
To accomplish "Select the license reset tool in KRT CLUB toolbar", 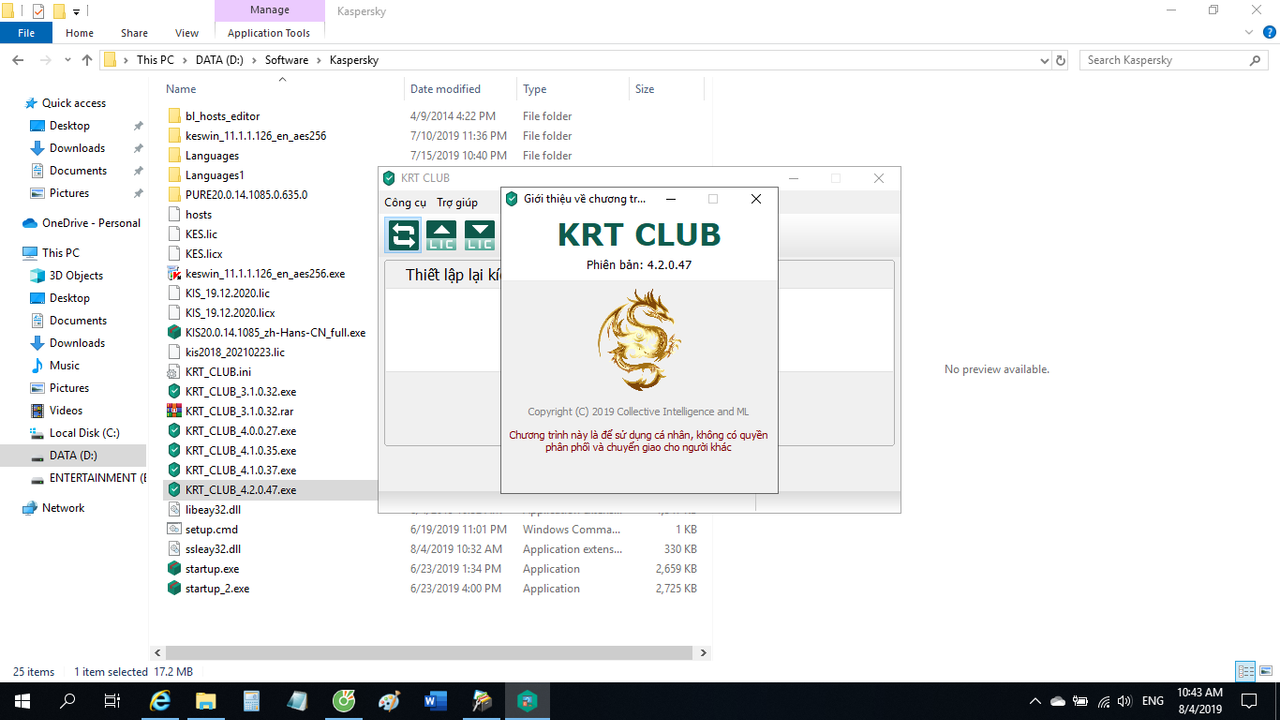I will point(402,235).
